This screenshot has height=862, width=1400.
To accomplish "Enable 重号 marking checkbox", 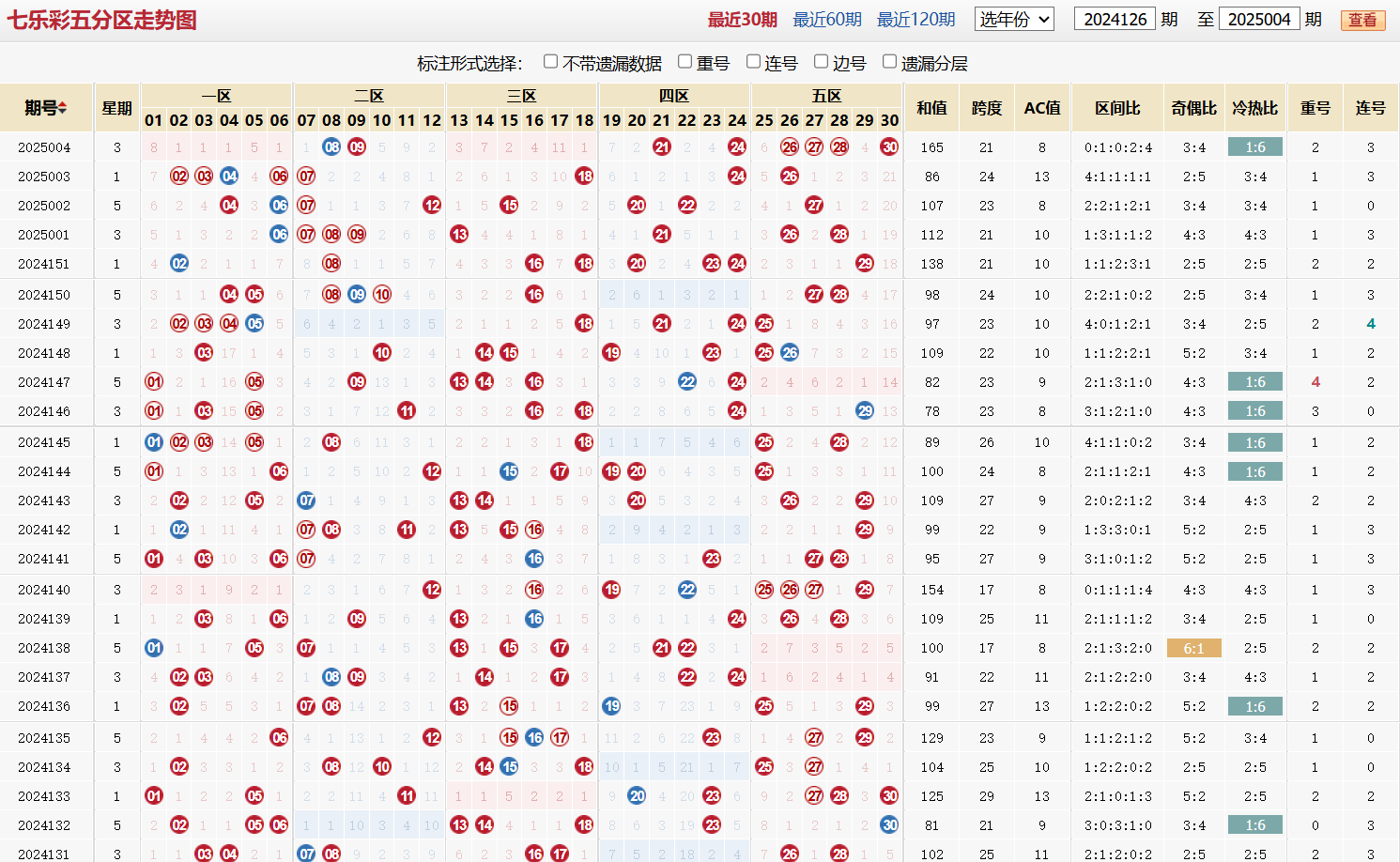I will coord(685,62).
